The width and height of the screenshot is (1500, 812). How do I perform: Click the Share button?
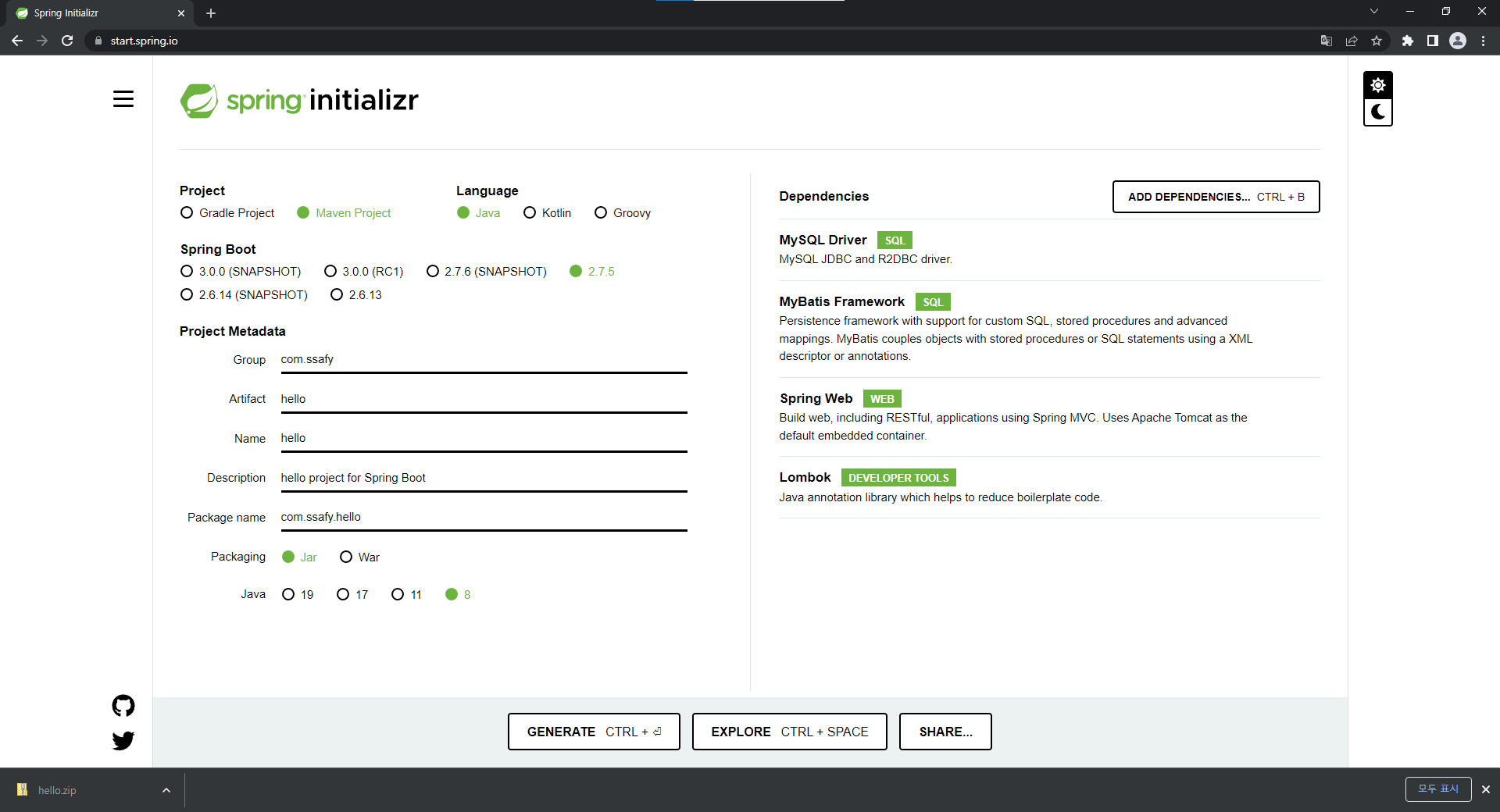pos(945,732)
